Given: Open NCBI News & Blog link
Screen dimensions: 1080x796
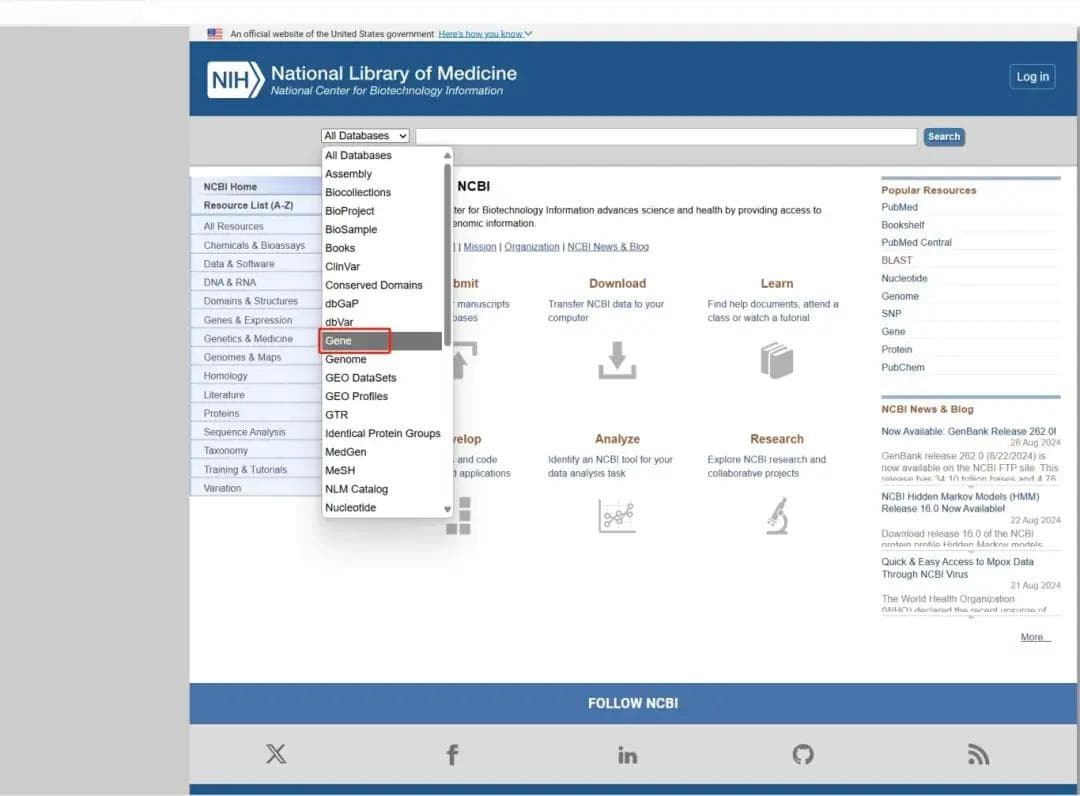Looking at the screenshot, I should pos(608,247).
